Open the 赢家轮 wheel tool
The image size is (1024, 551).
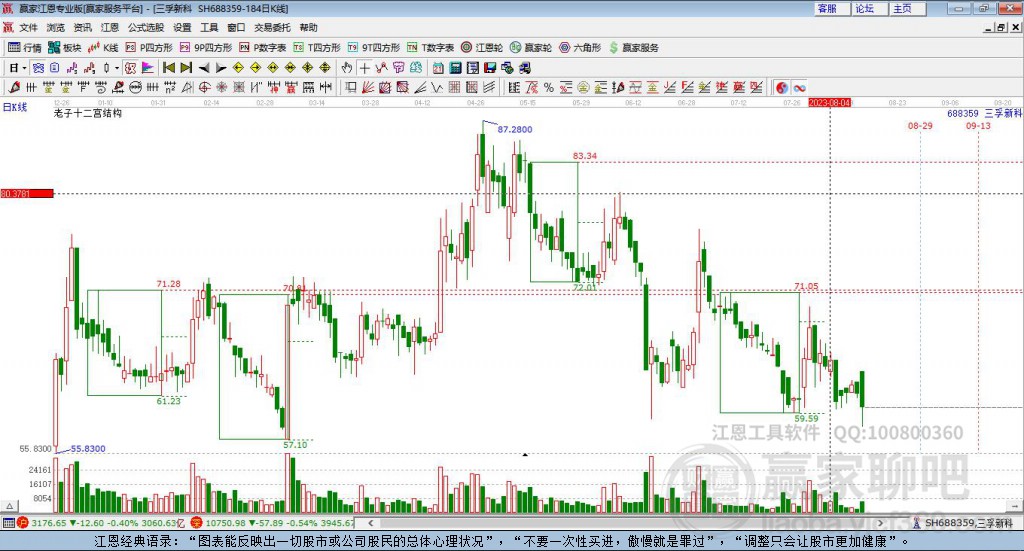[x=531, y=48]
